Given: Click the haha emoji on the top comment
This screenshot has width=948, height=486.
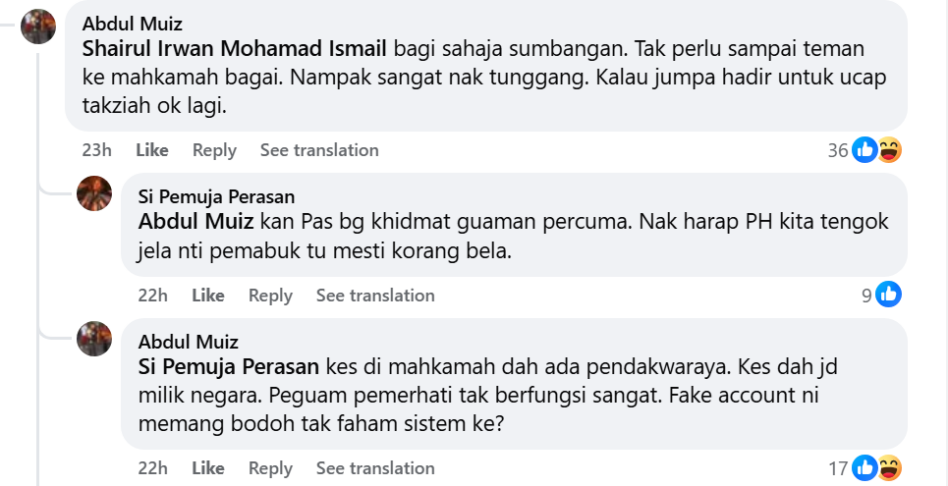Looking at the screenshot, I should pyautogui.click(x=889, y=151).
